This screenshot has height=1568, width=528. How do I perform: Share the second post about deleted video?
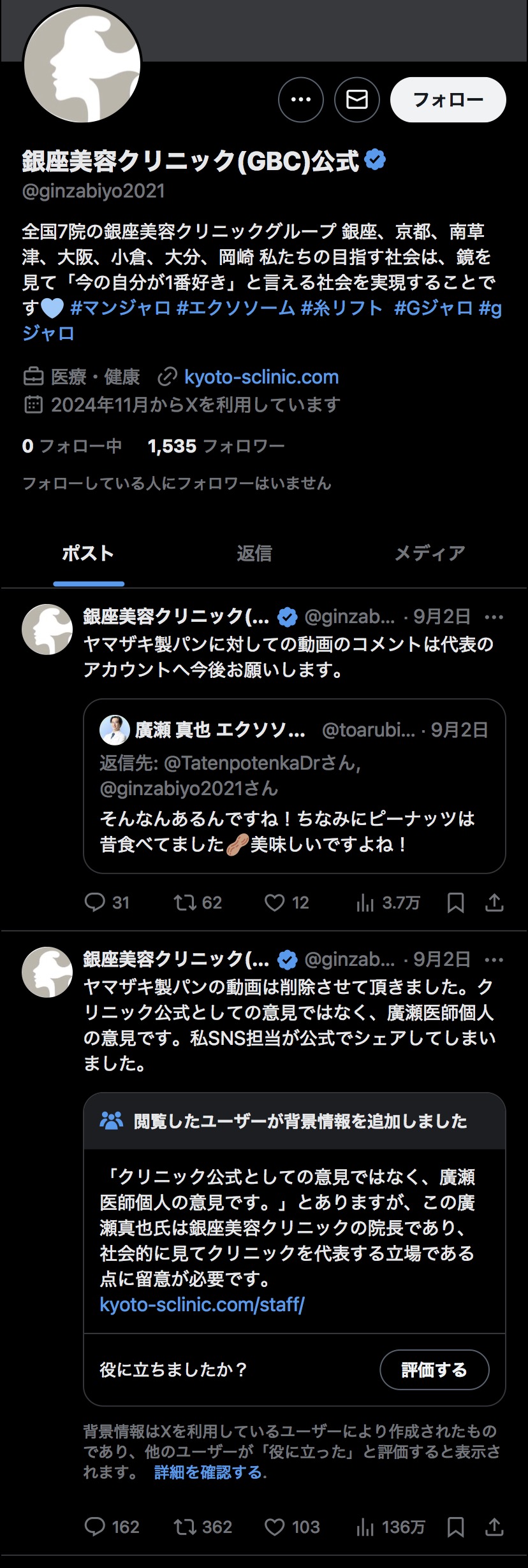click(x=495, y=1527)
